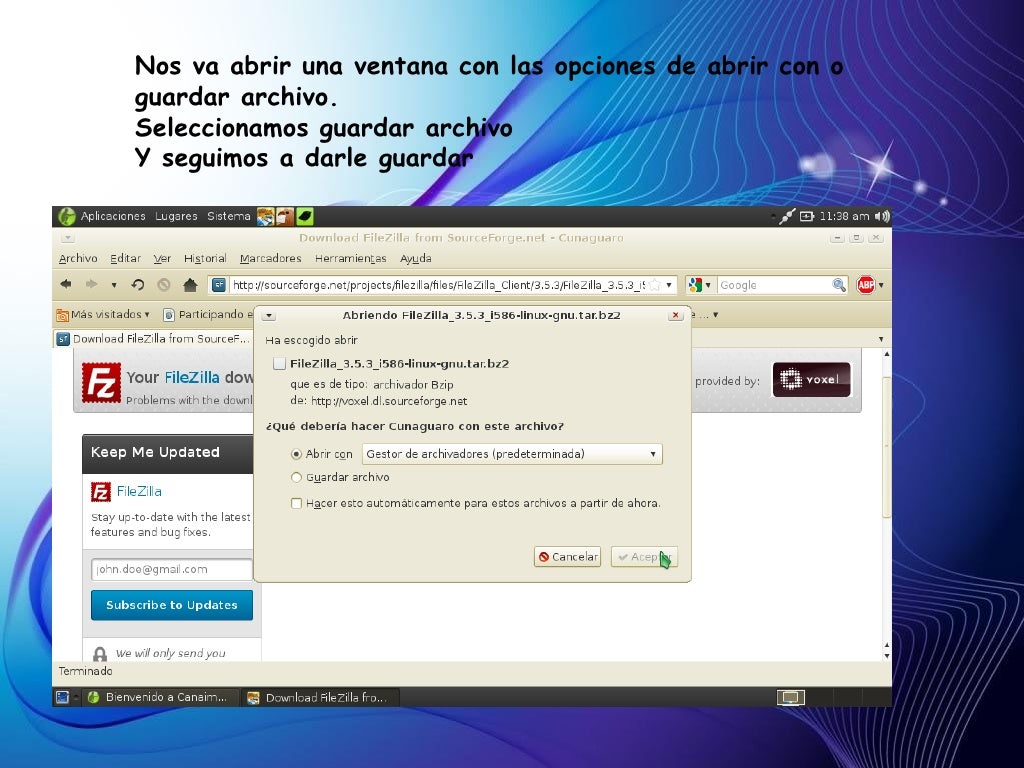Open the Editar menu
Image resolution: width=1024 pixels, height=768 pixels.
(x=125, y=259)
